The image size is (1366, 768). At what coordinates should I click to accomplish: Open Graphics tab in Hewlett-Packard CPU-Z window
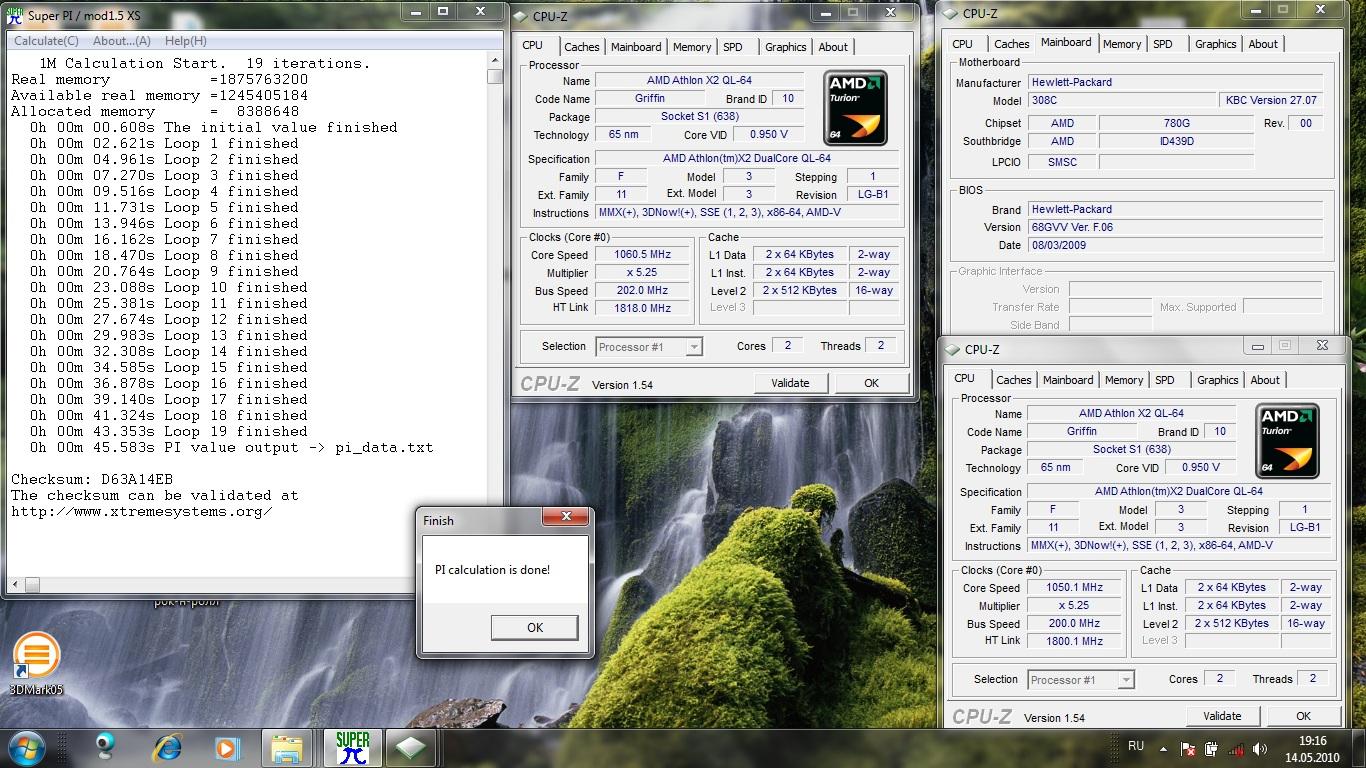click(x=1215, y=44)
